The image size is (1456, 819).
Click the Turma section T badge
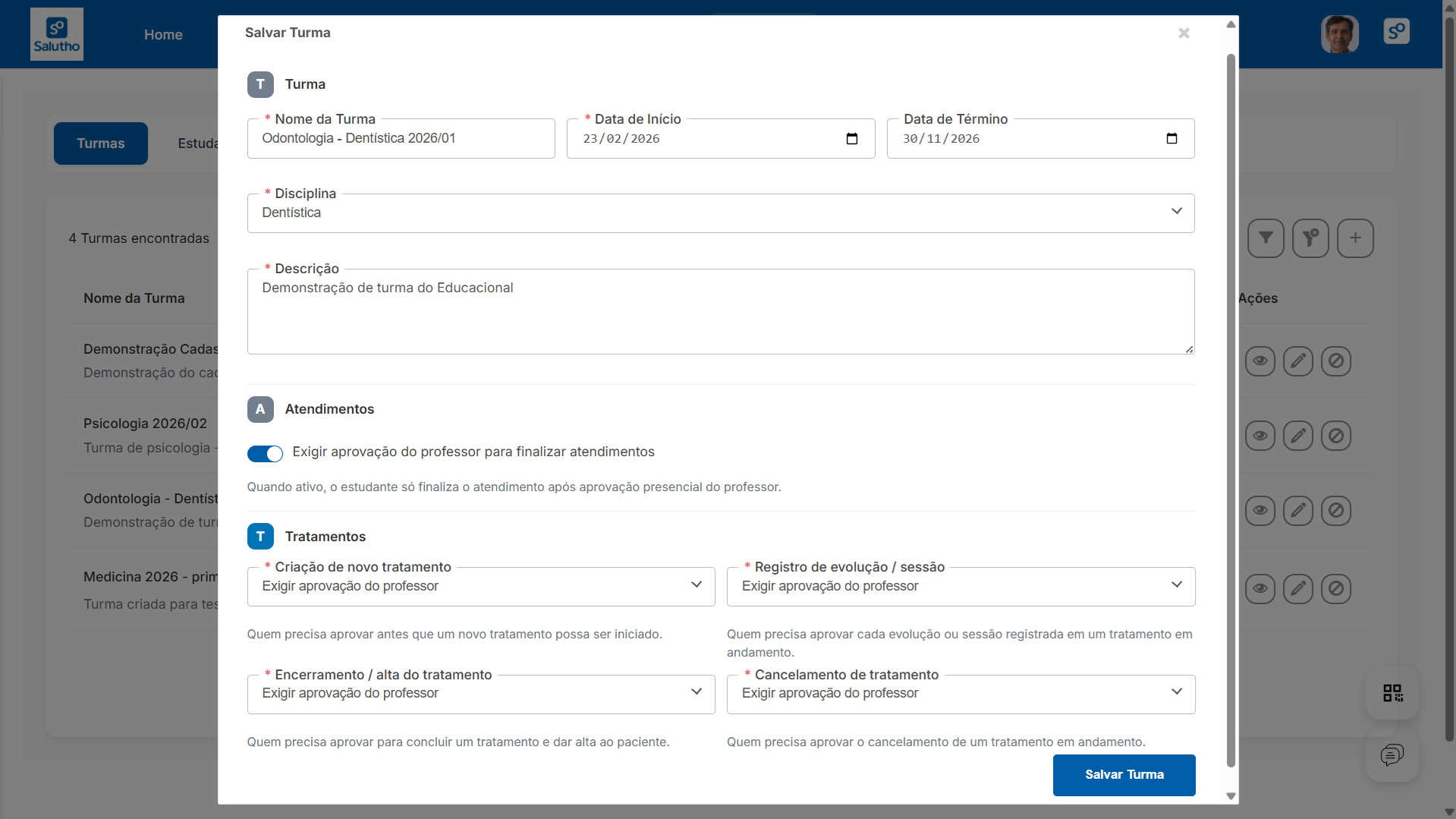[x=260, y=84]
